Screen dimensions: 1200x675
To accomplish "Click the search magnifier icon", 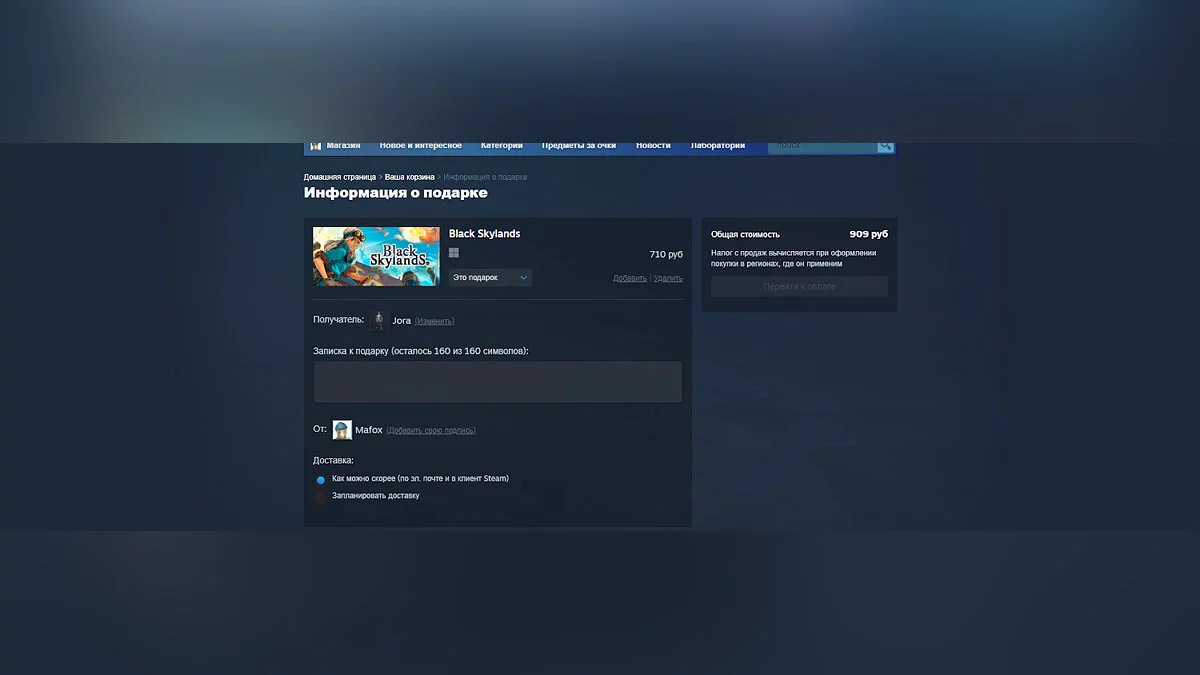I will (x=885, y=146).
